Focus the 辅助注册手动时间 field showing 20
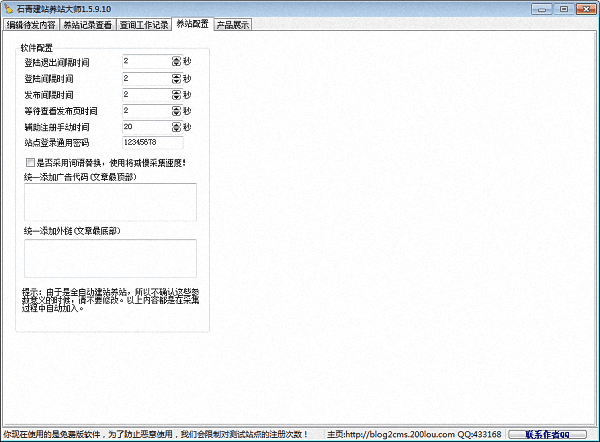The width and height of the screenshot is (600, 442). 145,127
